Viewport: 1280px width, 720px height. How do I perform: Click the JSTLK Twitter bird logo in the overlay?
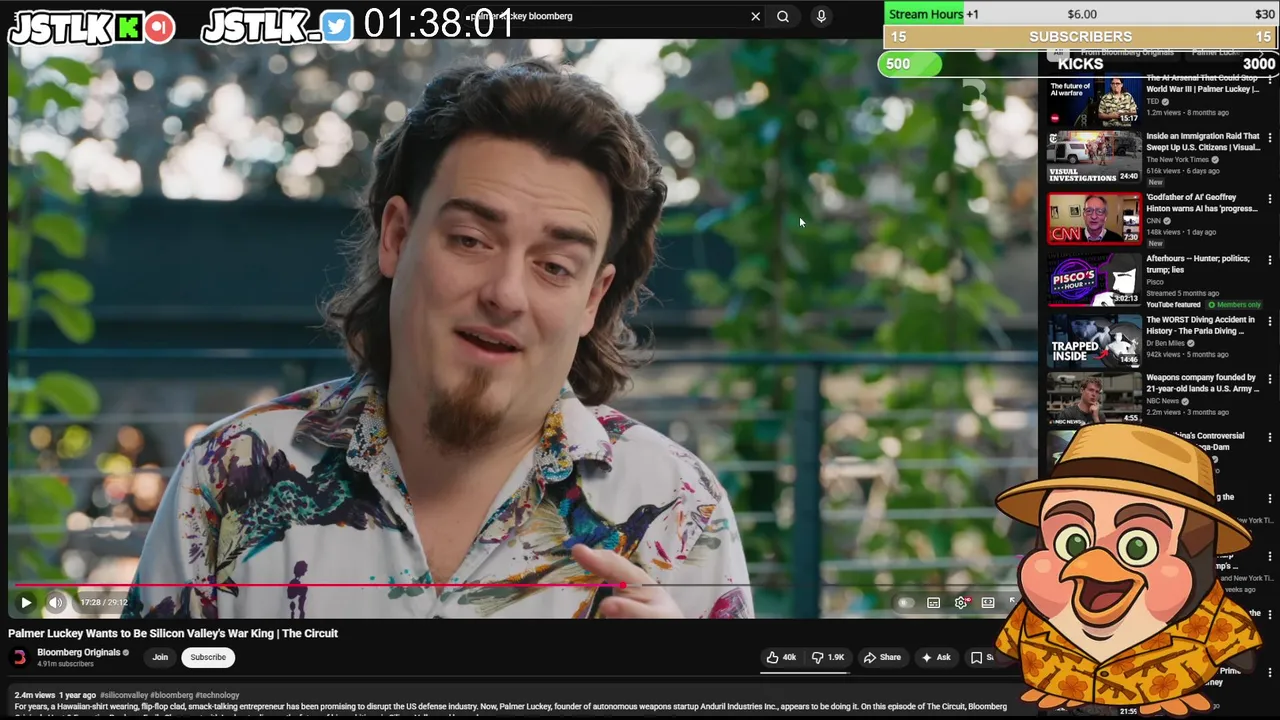point(337,27)
